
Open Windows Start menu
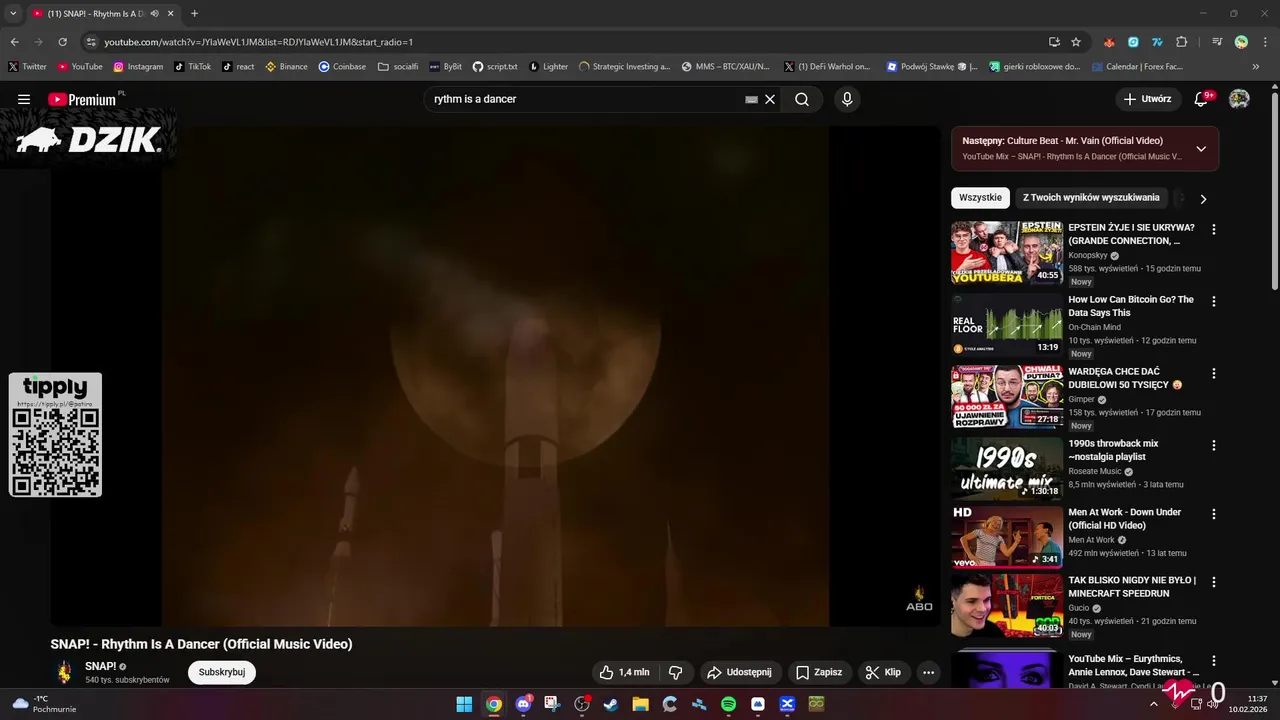pyautogui.click(x=464, y=704)
